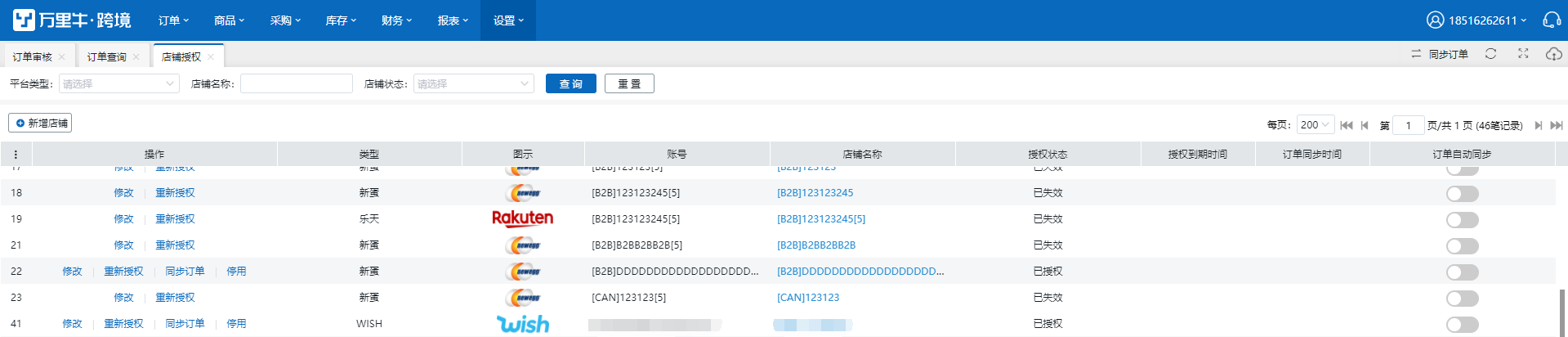Image resolution: width=1568 pixels, height=337 pixels.
Task: Open the customer service headset icon
Action: 1552,20
